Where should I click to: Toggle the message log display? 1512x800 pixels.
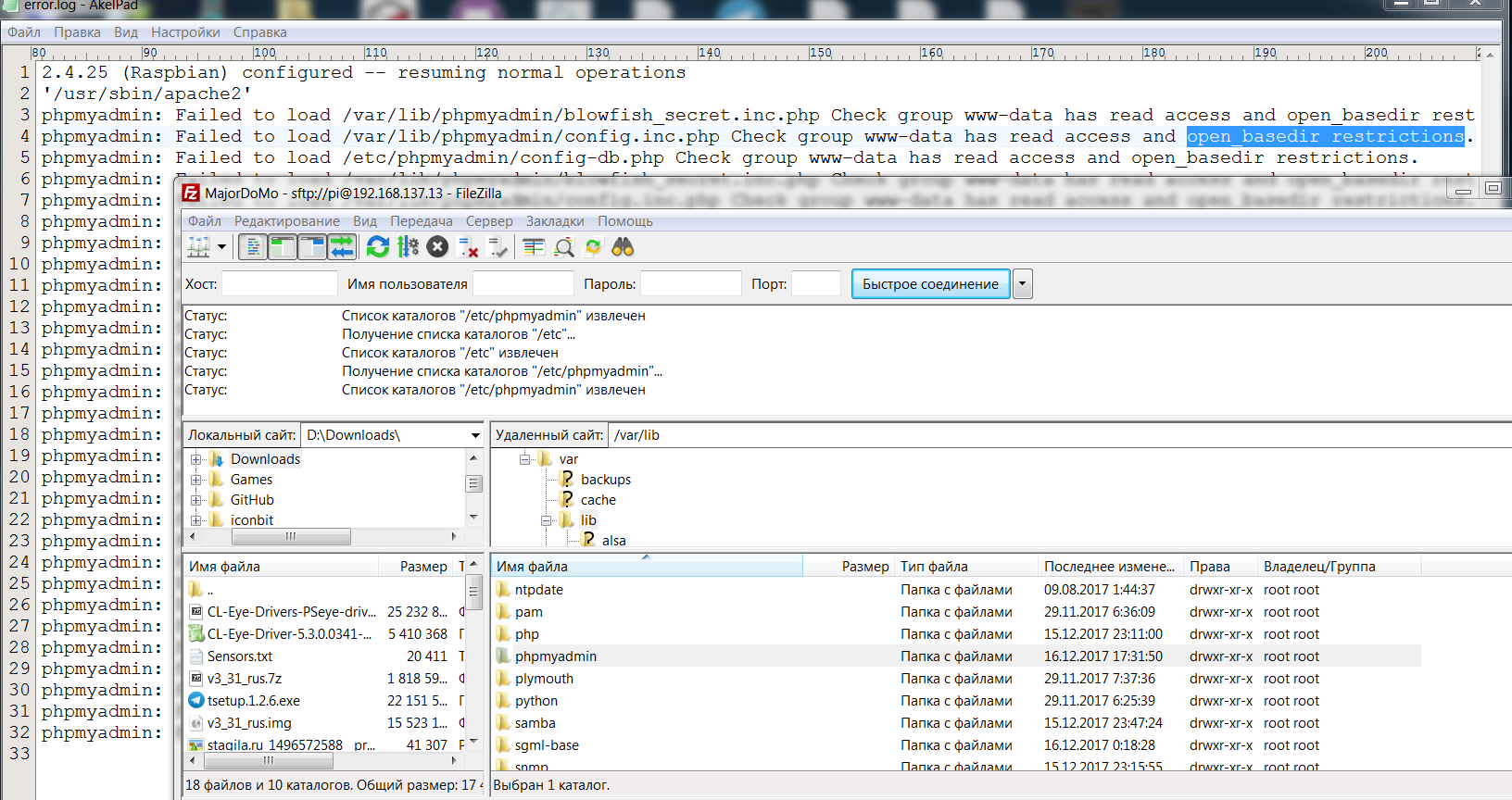pyautogui.click(x=252, y=247)
